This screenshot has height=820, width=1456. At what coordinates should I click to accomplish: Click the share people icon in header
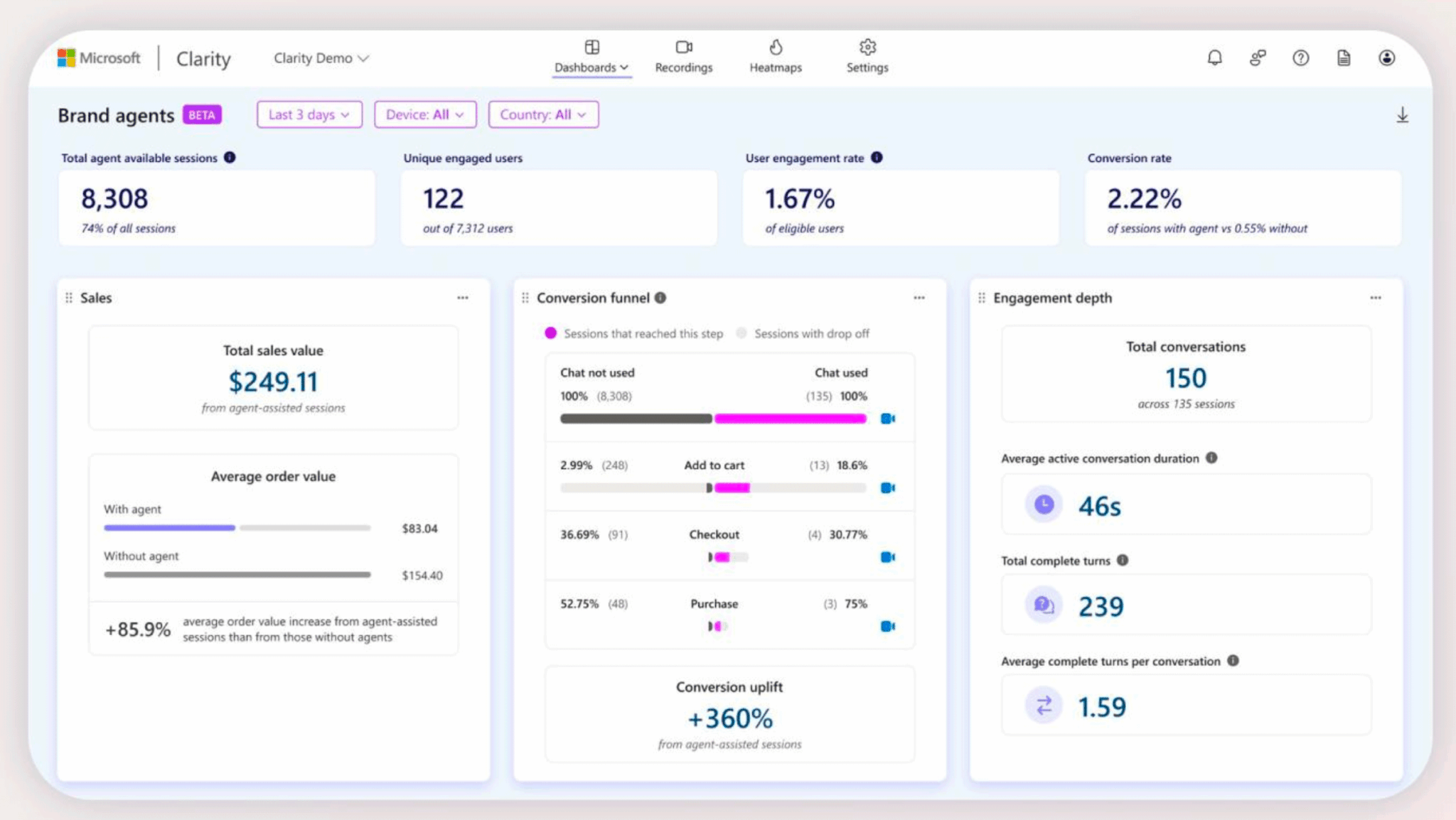[1257, 58]
